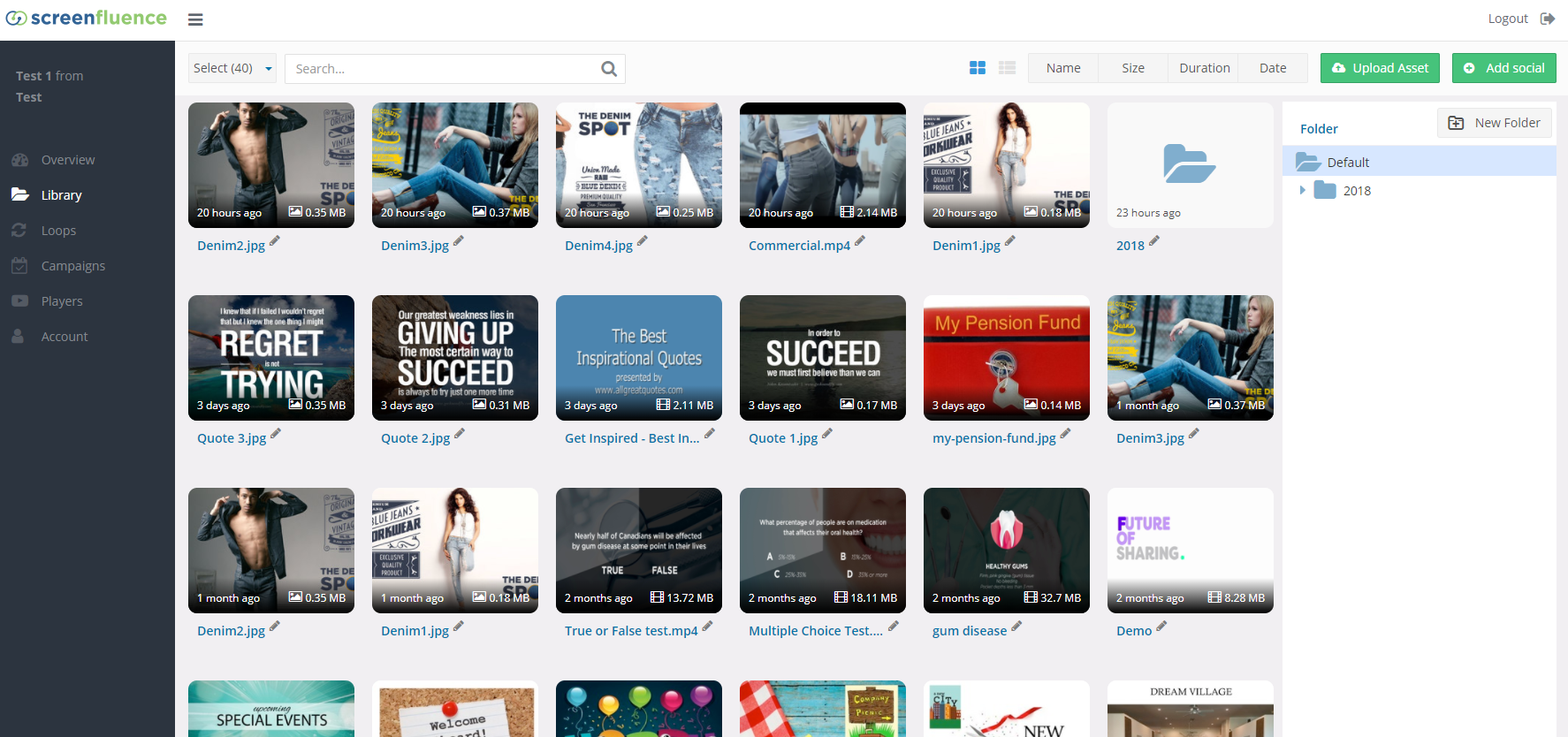
Task: Sort assets by Date
Action: [x=1273, y=68]
